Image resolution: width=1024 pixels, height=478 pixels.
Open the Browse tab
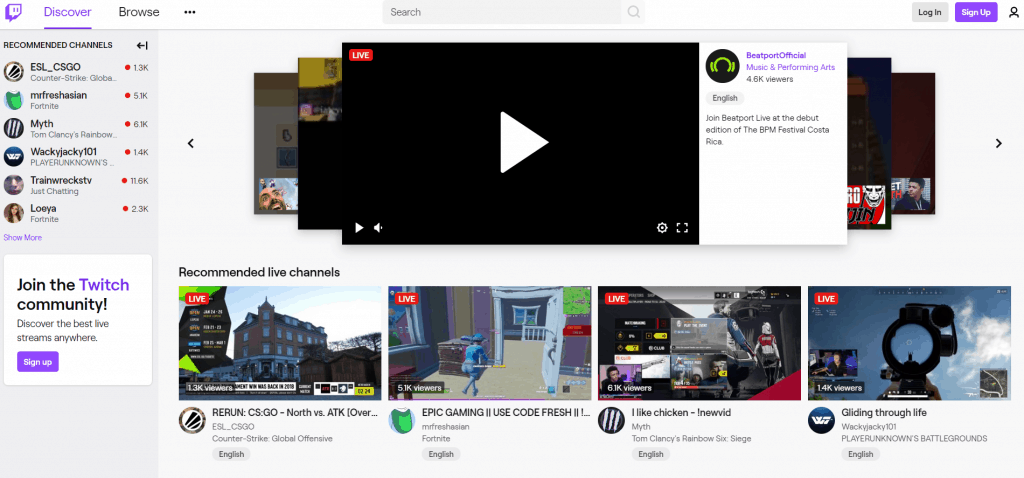(139, 12)
